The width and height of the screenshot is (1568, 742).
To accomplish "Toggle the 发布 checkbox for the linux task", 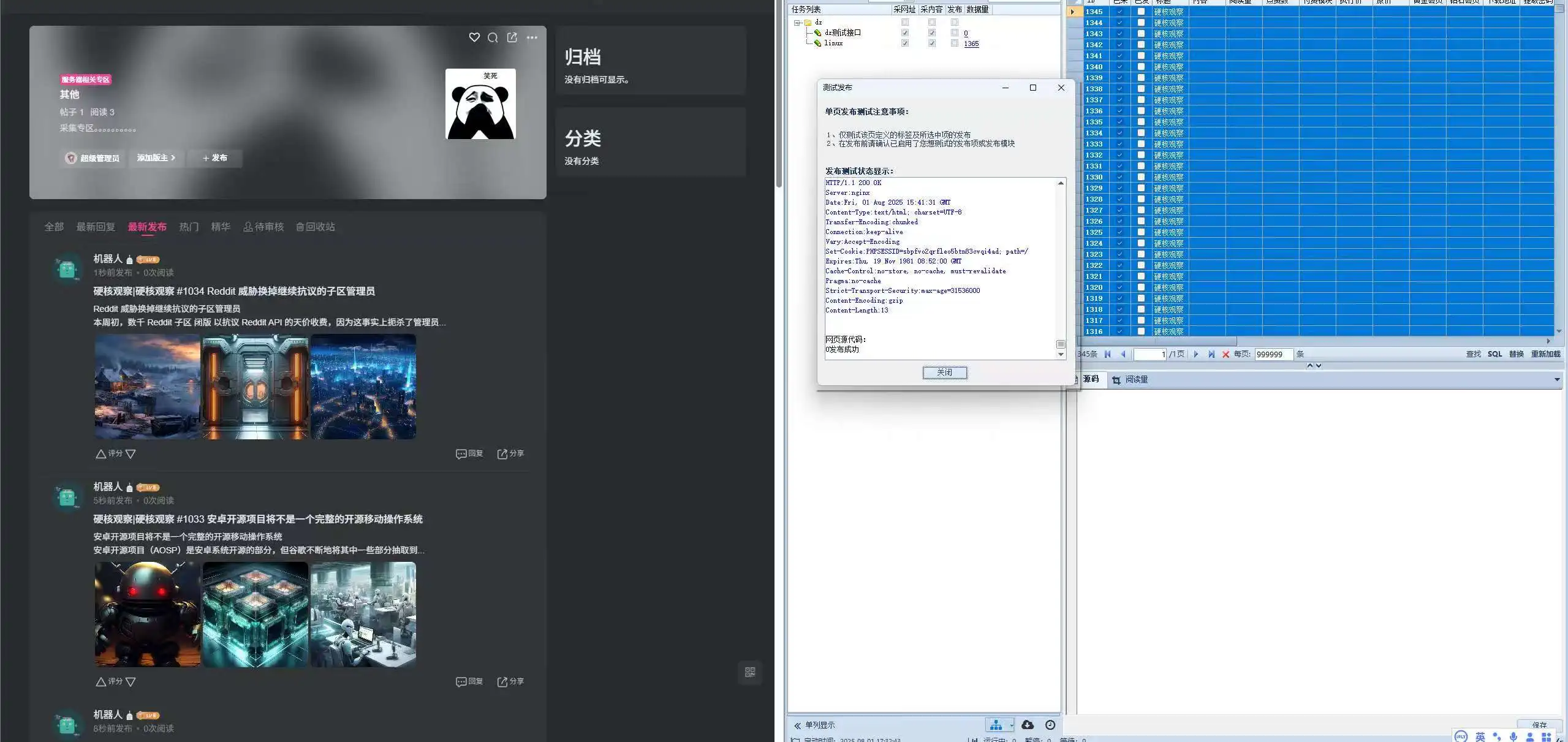I will click(953, 43).
